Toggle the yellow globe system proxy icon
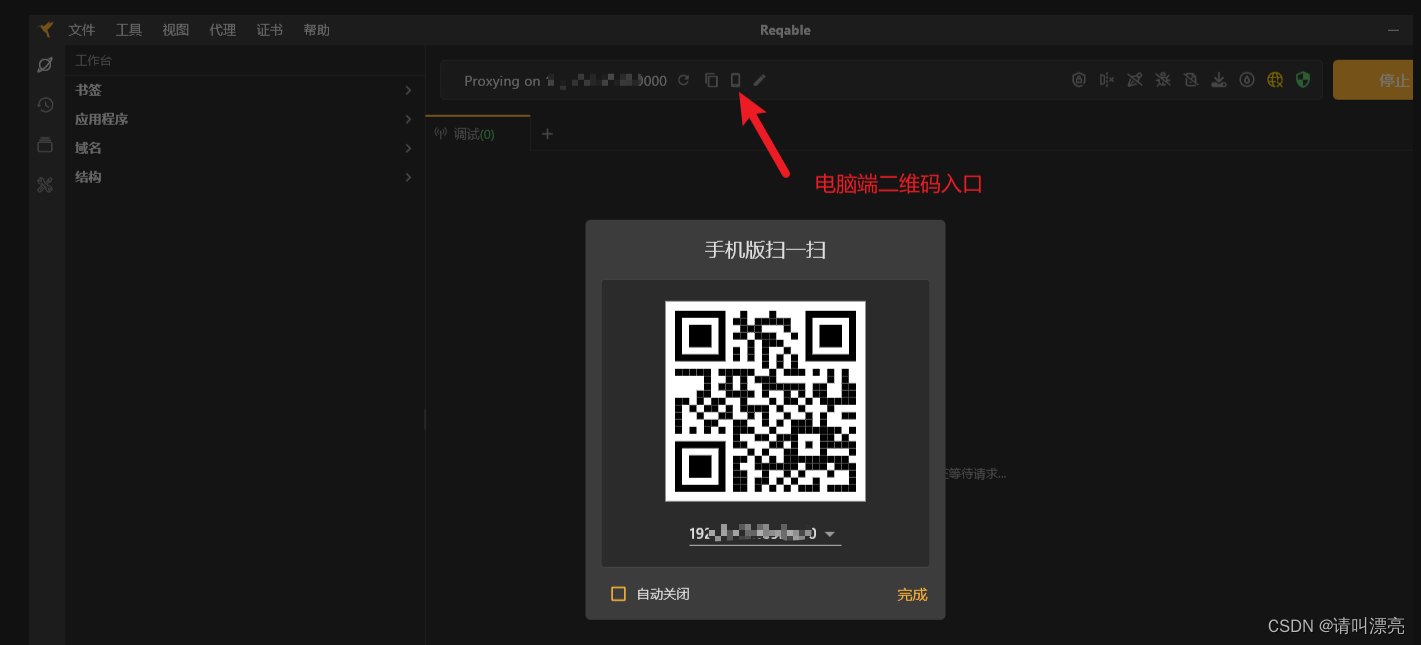Viewport: 1421px width, 645px height. [1275, 80]
